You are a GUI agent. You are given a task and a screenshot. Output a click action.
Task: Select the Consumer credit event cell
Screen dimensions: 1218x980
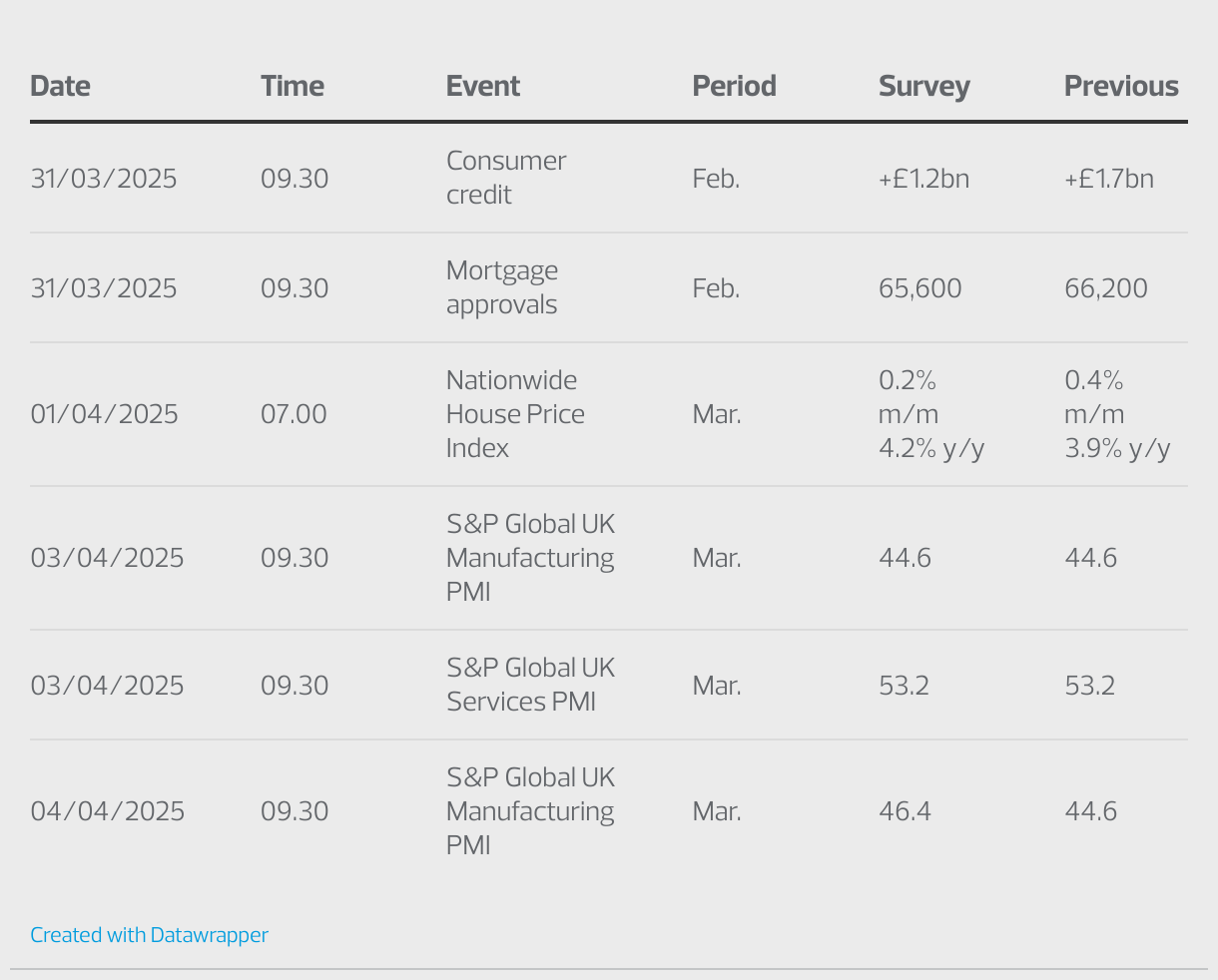[505, 178]
